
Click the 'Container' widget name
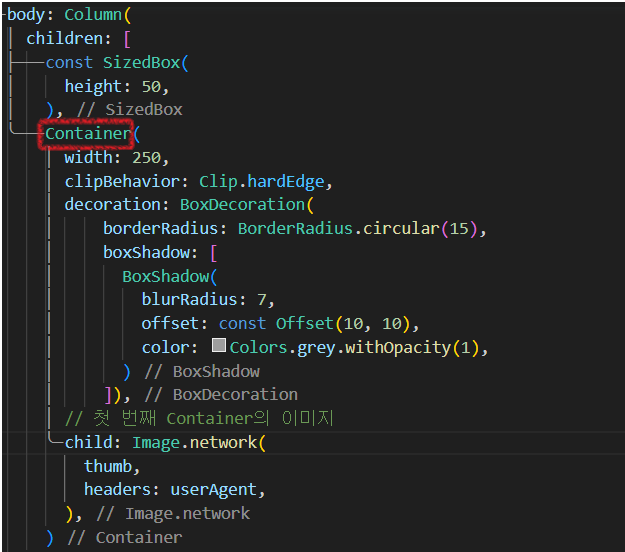[88, 134]
